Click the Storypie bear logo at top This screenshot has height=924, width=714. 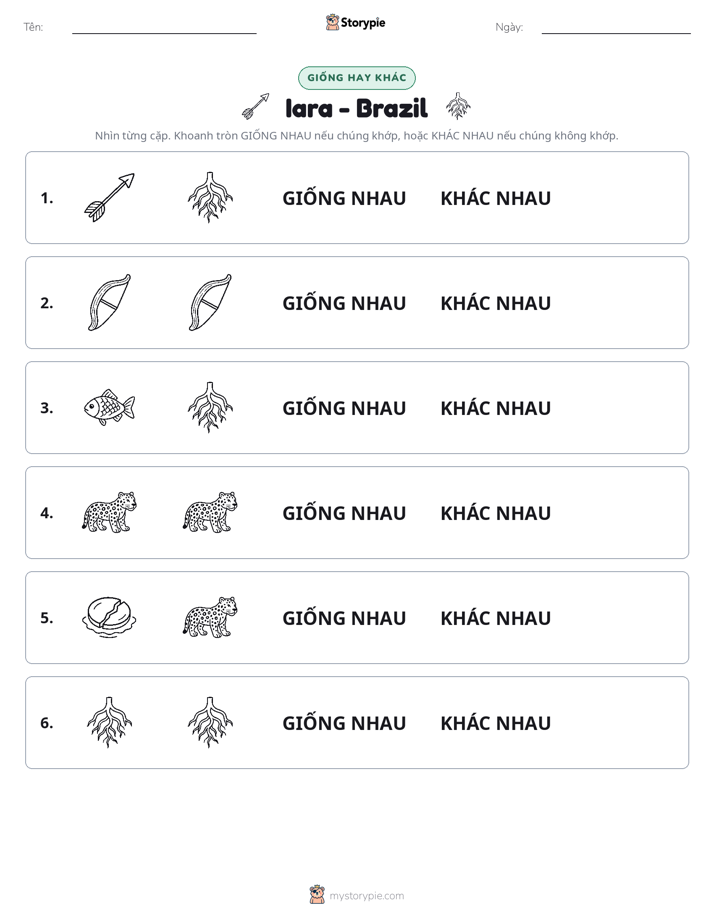[332, 22]
